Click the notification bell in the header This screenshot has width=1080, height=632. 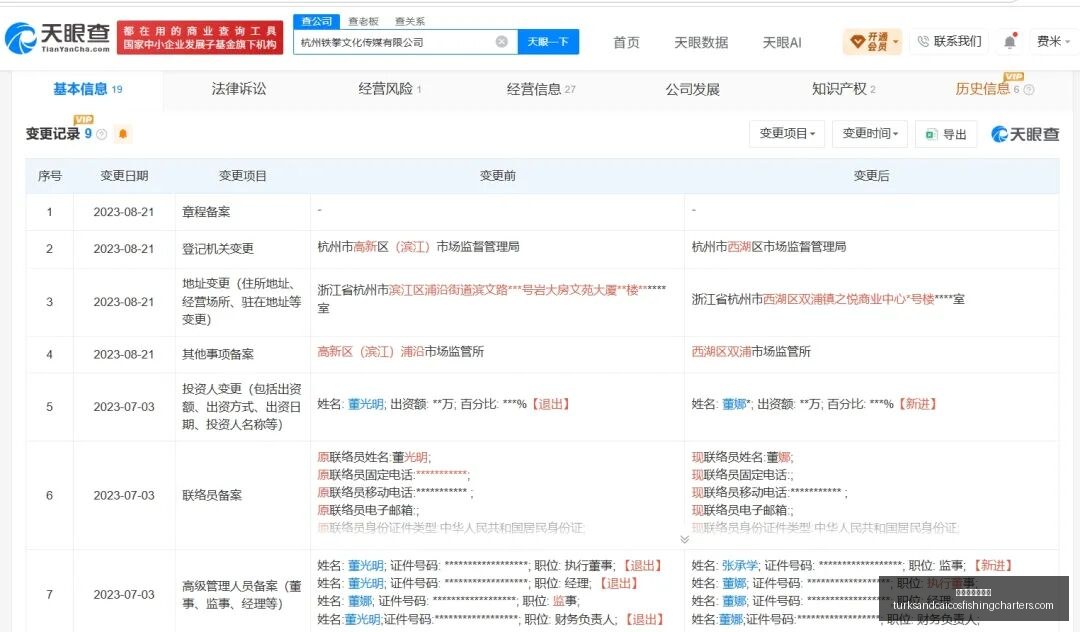coord(1010,41)
